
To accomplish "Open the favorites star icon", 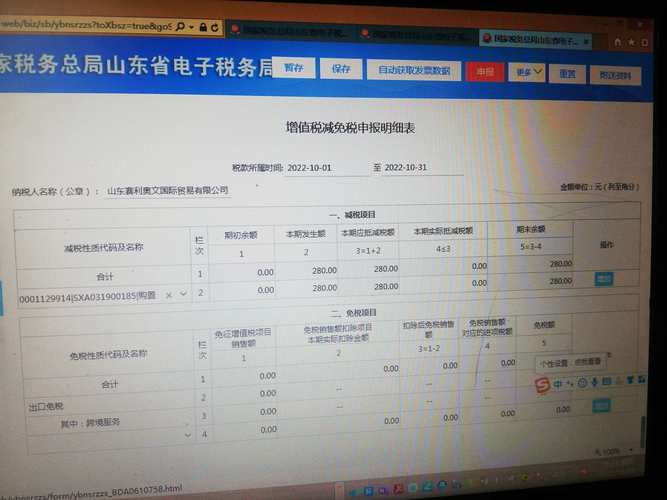I will tap(632, 42).
